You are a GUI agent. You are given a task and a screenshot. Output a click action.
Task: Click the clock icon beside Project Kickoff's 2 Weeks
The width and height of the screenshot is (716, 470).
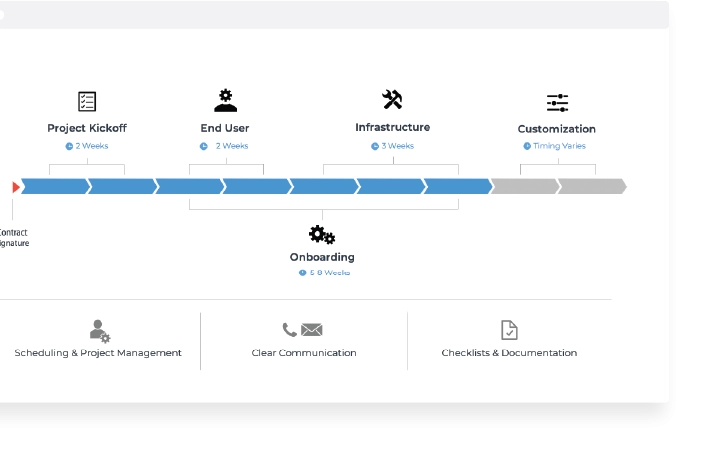69,146
